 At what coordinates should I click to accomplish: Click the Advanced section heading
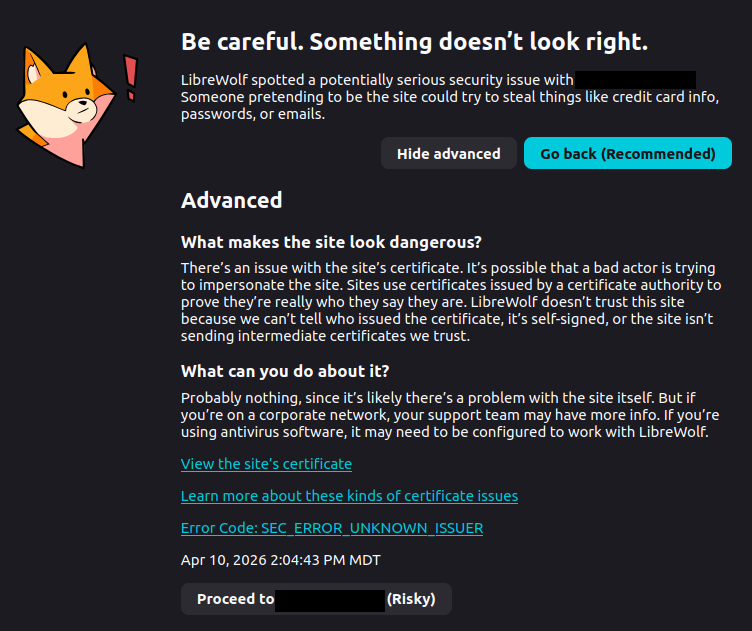click(231, 200)
